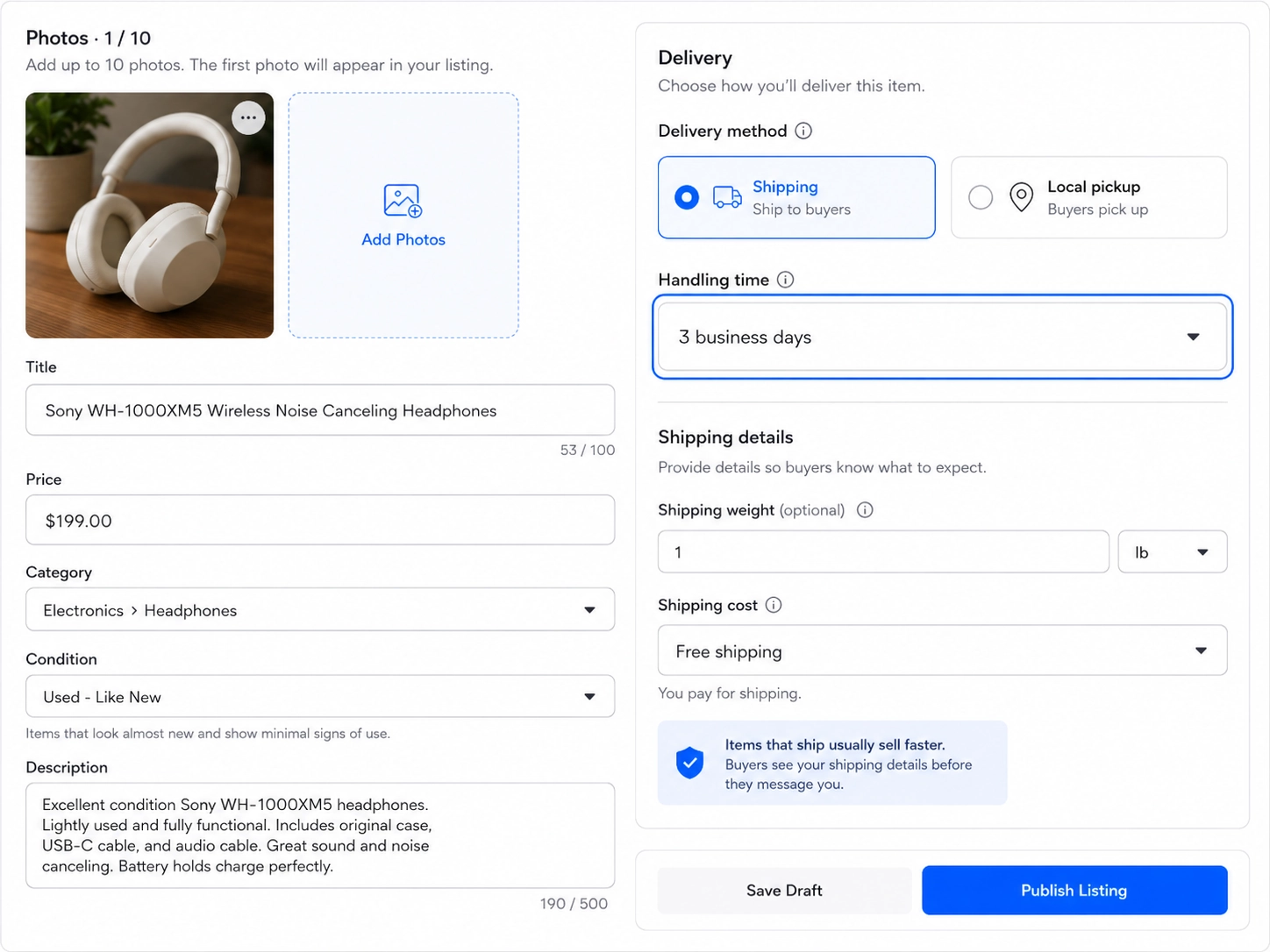The height and width of the screenshot is (952, 1270).
Task: Click the 'Ship to buyers' subtitle
Action: [802, 210]
